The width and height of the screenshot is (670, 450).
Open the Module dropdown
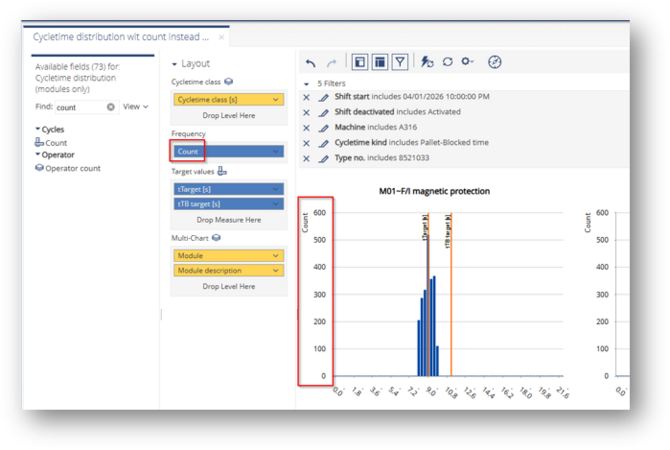(x=276, y=256)
